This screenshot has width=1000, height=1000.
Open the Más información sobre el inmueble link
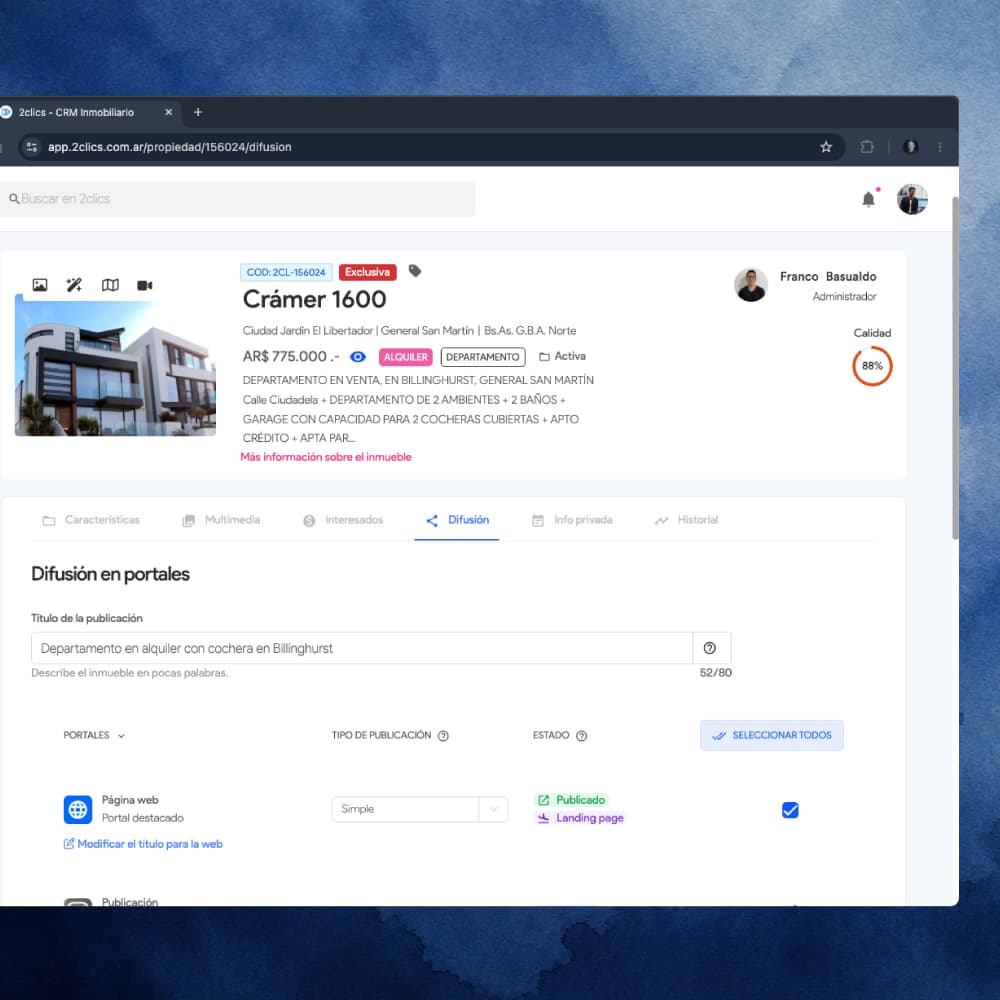326,457
